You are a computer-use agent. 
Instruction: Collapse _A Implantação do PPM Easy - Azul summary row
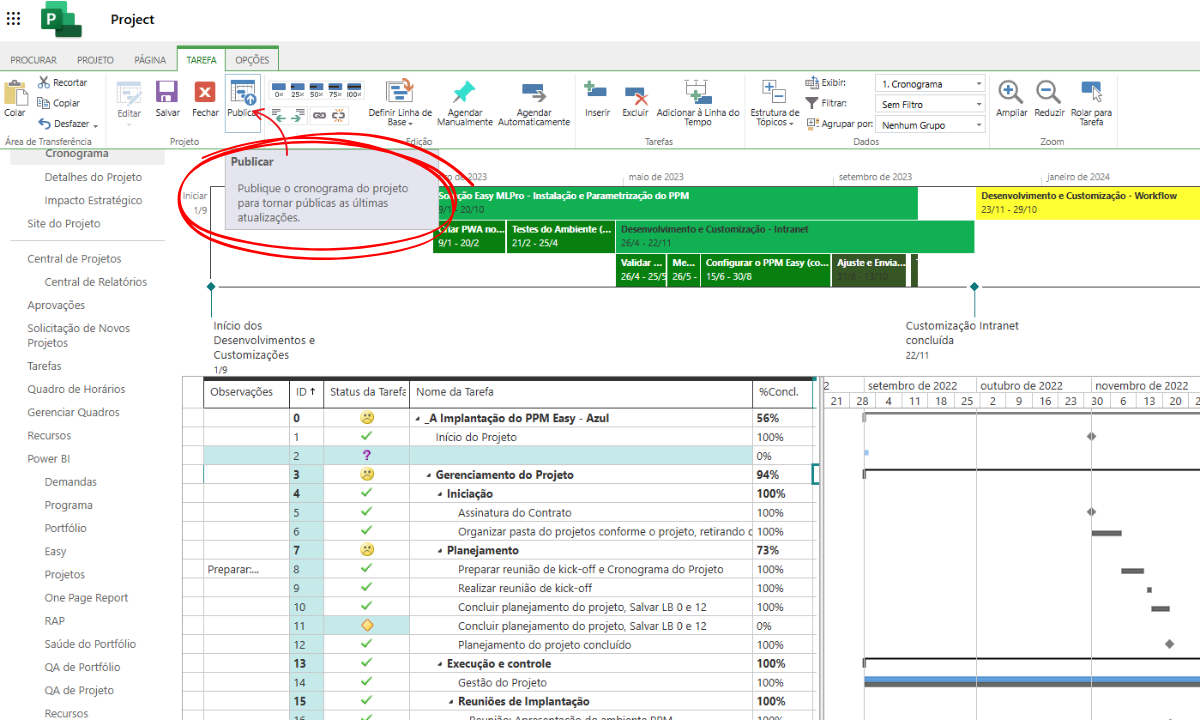(418, 419)
